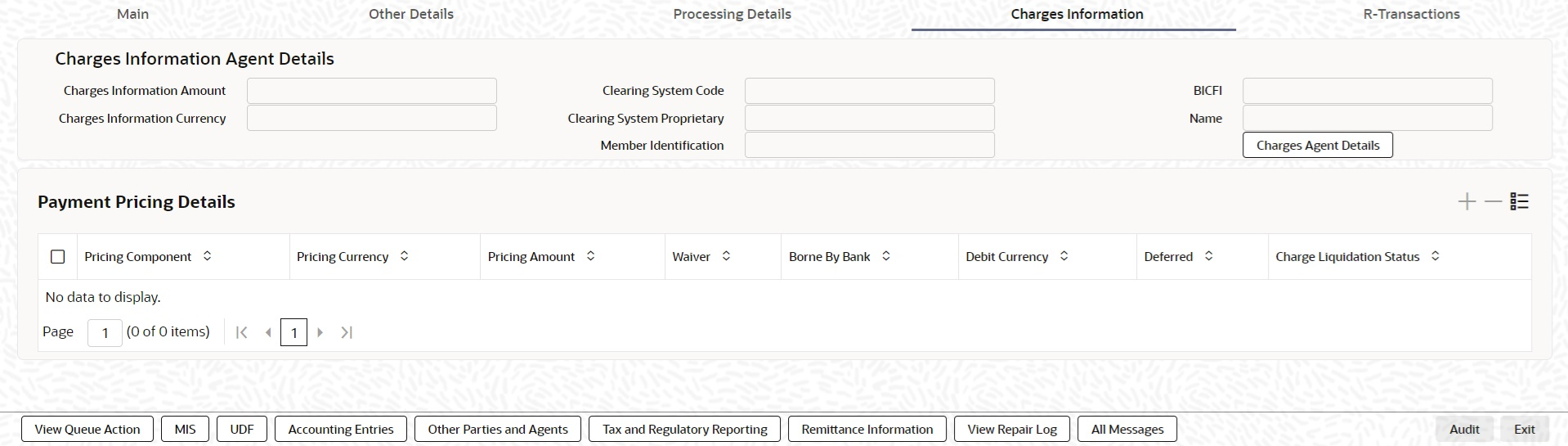1568x446 pixels.
Task: Toggle the select-all checkbox in pricing table
Action: pyautogui.click(x=58, y=257)
